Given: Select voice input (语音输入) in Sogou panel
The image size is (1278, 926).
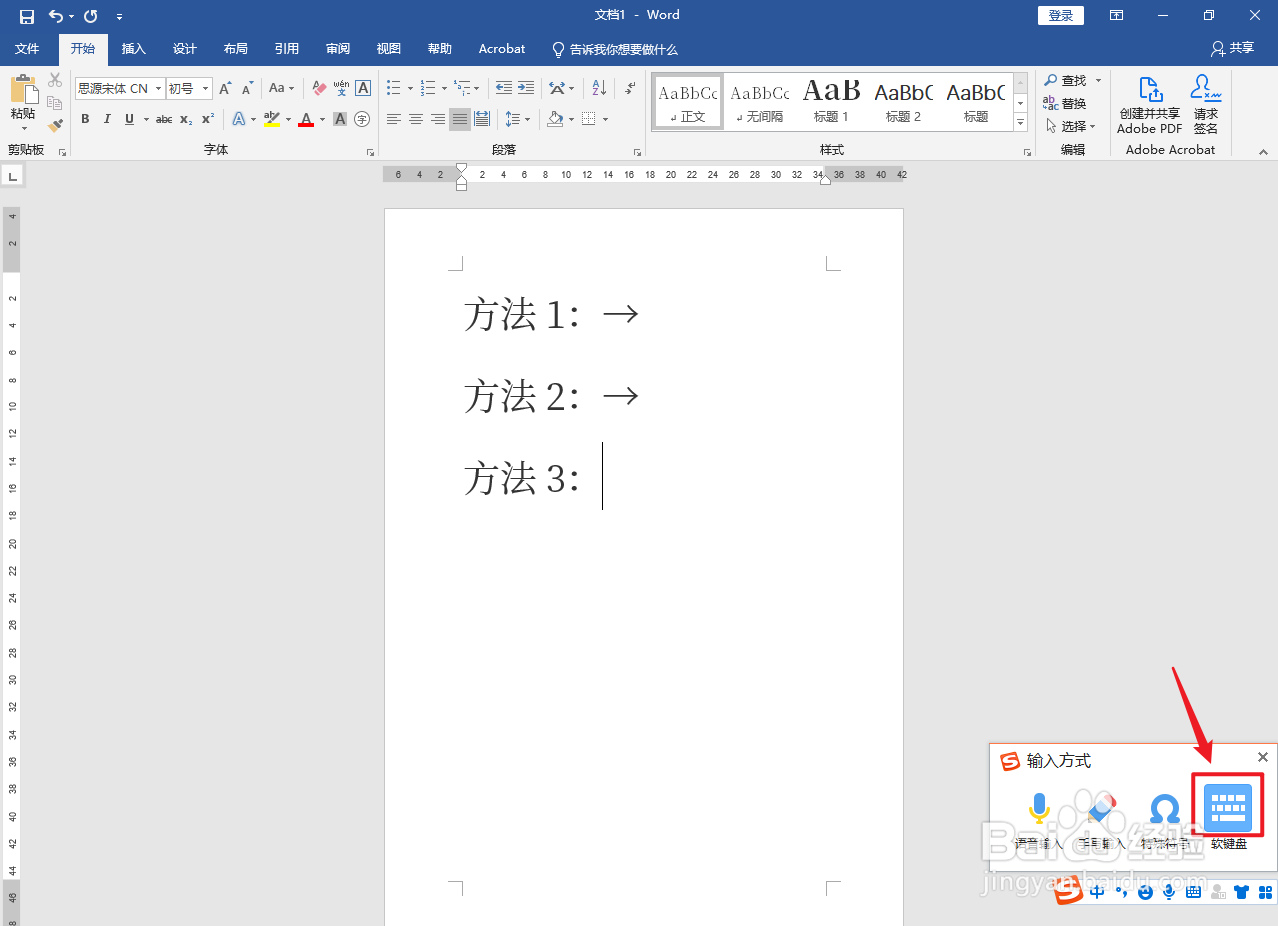Looking at the screenshot, I should 1039,807.
